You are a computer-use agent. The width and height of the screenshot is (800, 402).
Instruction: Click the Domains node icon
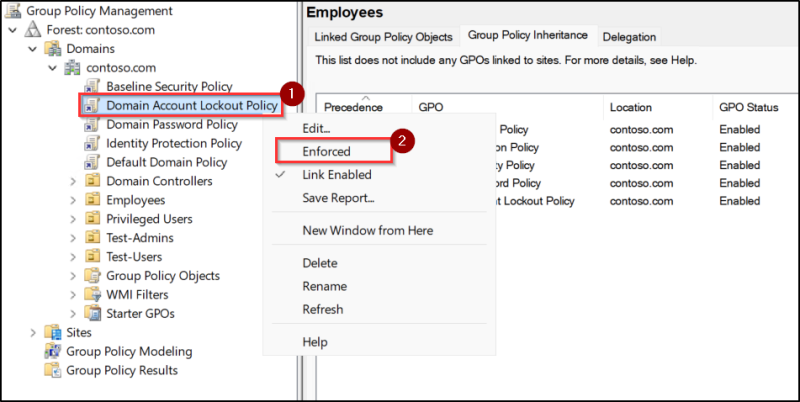pos(53,49)
